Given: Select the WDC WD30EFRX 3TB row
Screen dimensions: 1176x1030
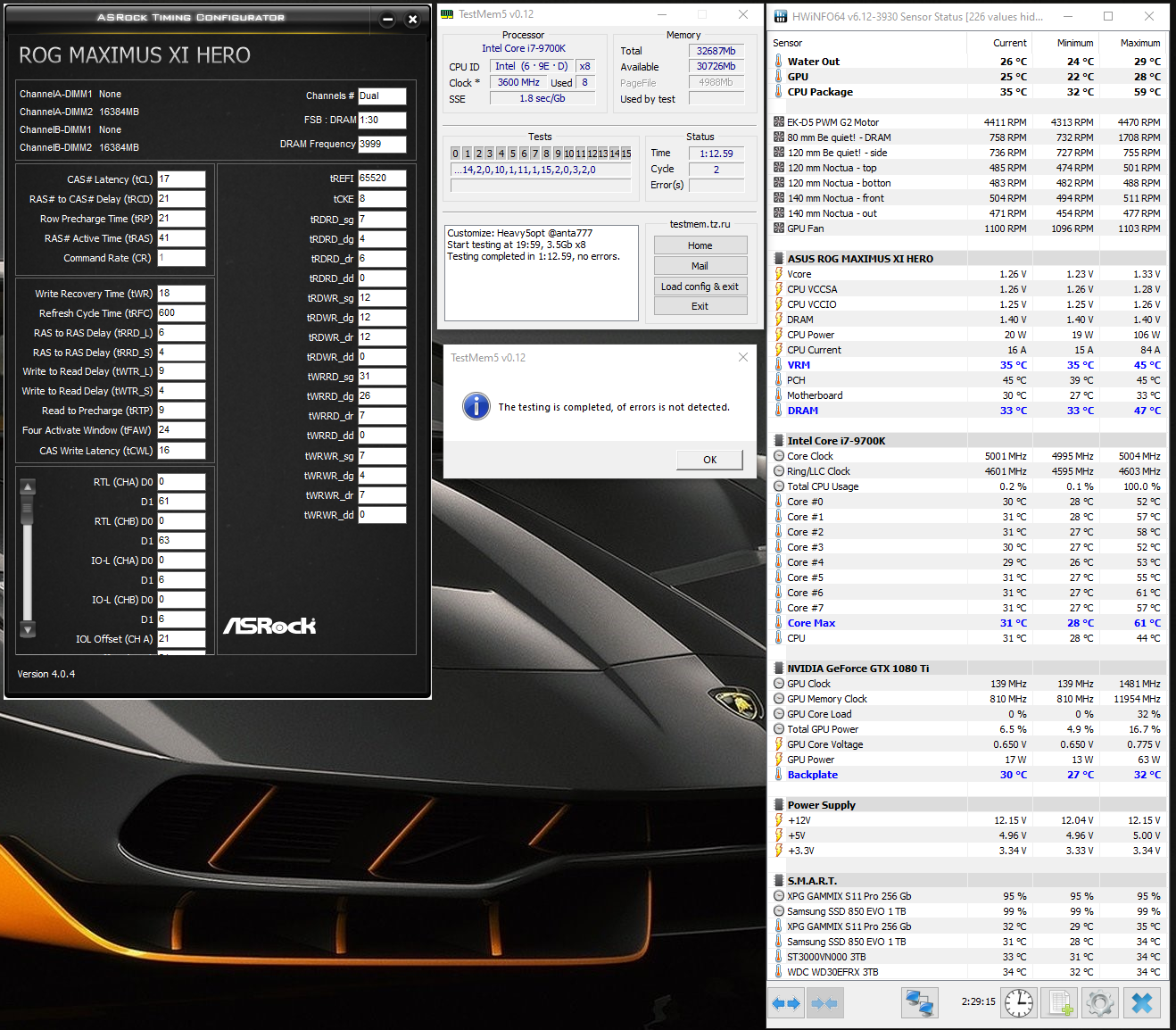Looking at the screenshot, I should (x=966, y=972).
